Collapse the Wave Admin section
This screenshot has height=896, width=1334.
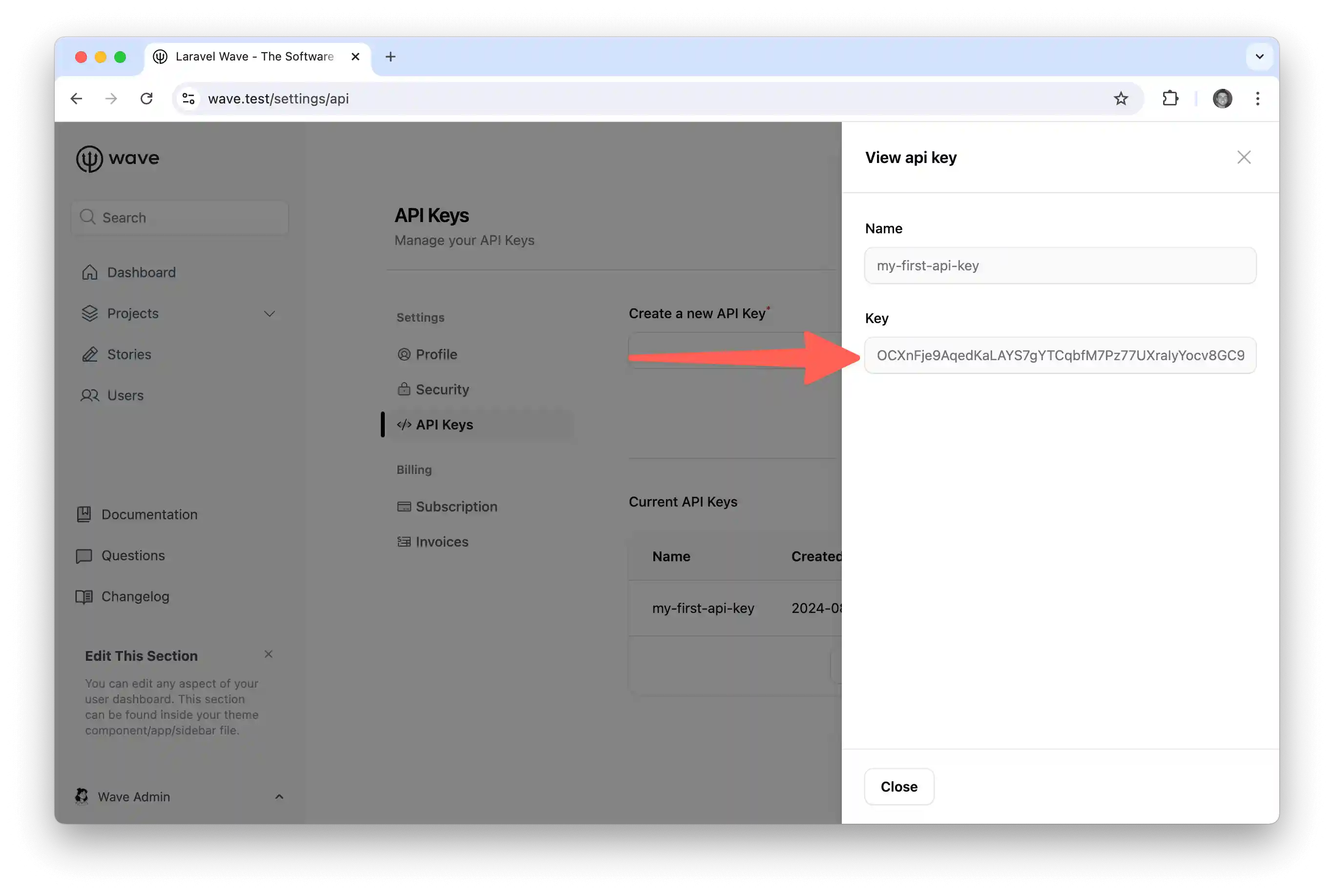[279, 796]
